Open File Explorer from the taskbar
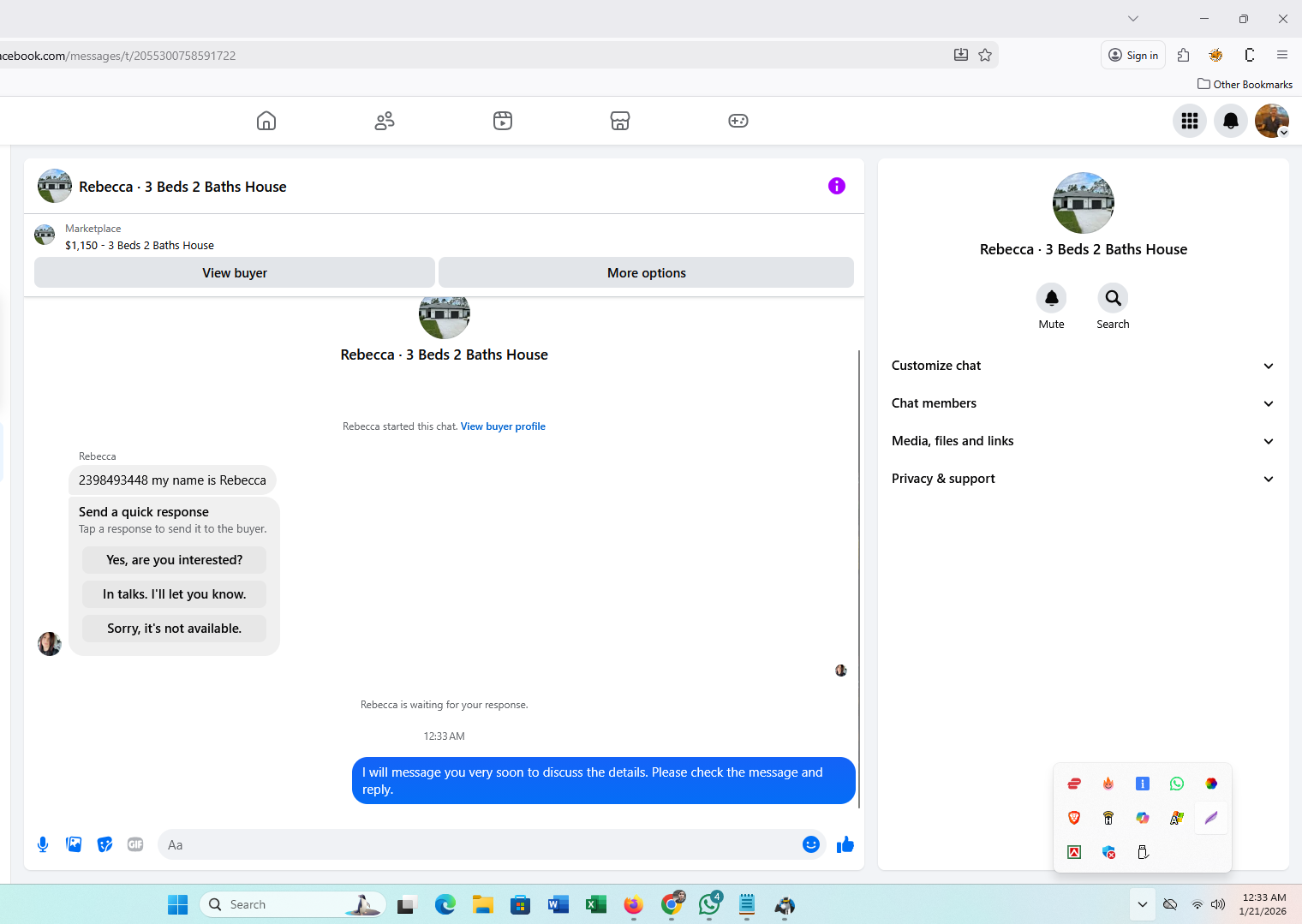This screenshot has height=924, width=1302. pos(482,904)
